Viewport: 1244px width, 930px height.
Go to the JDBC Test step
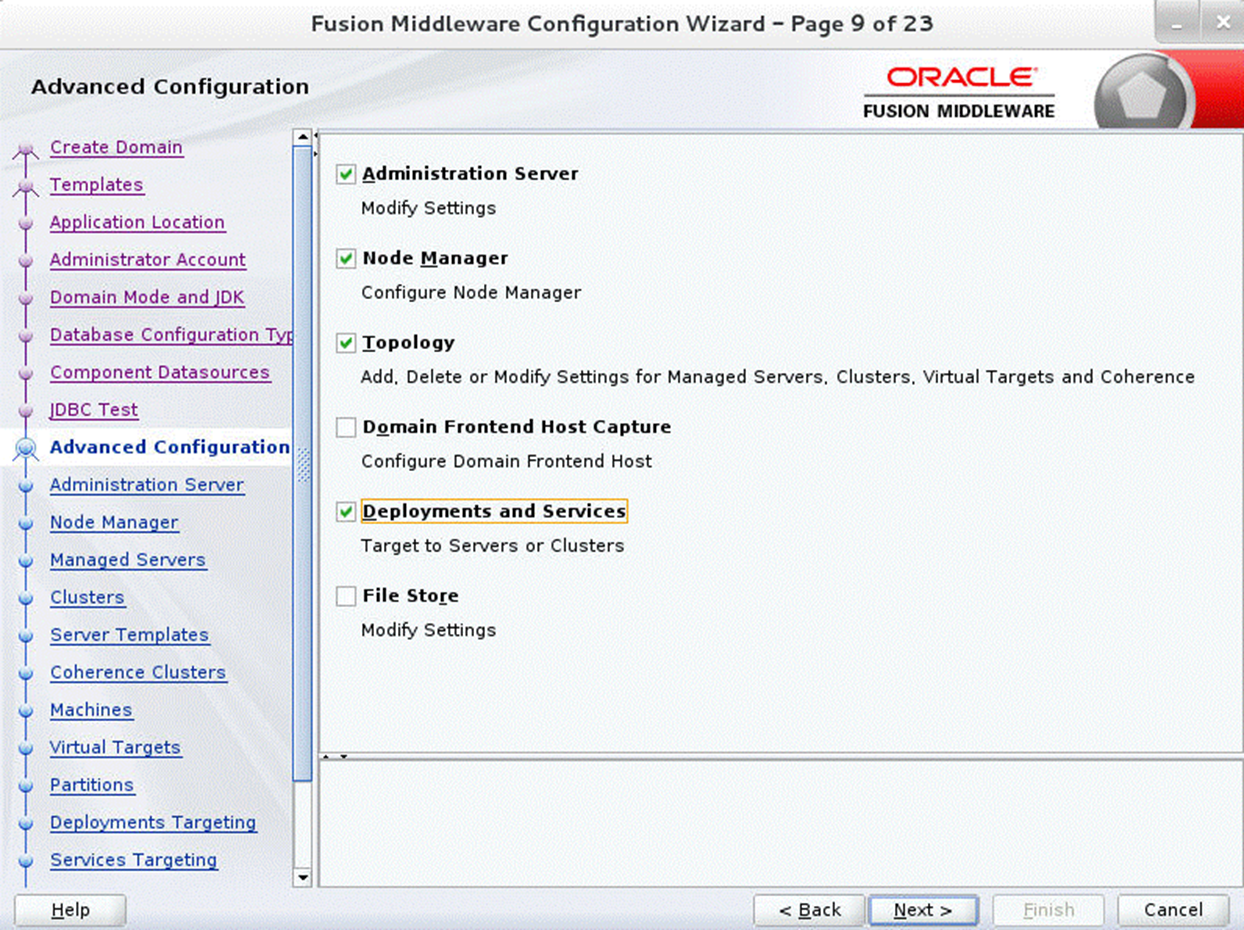(x=93, y=410)
